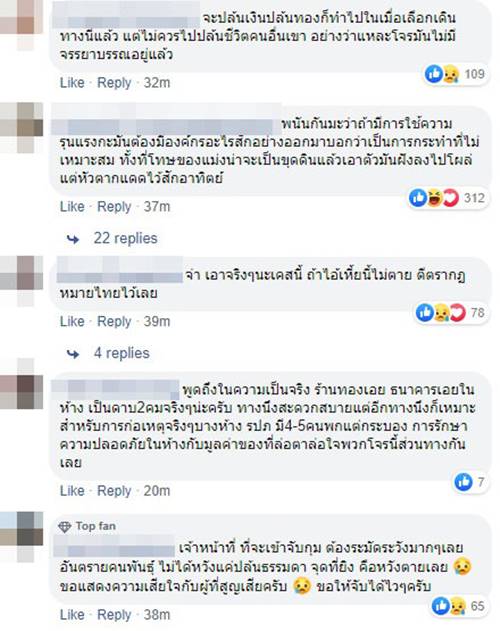Screen dimensions: 500x631
Task: Like the comment posted 32m ago
Action: coord(72,83)
